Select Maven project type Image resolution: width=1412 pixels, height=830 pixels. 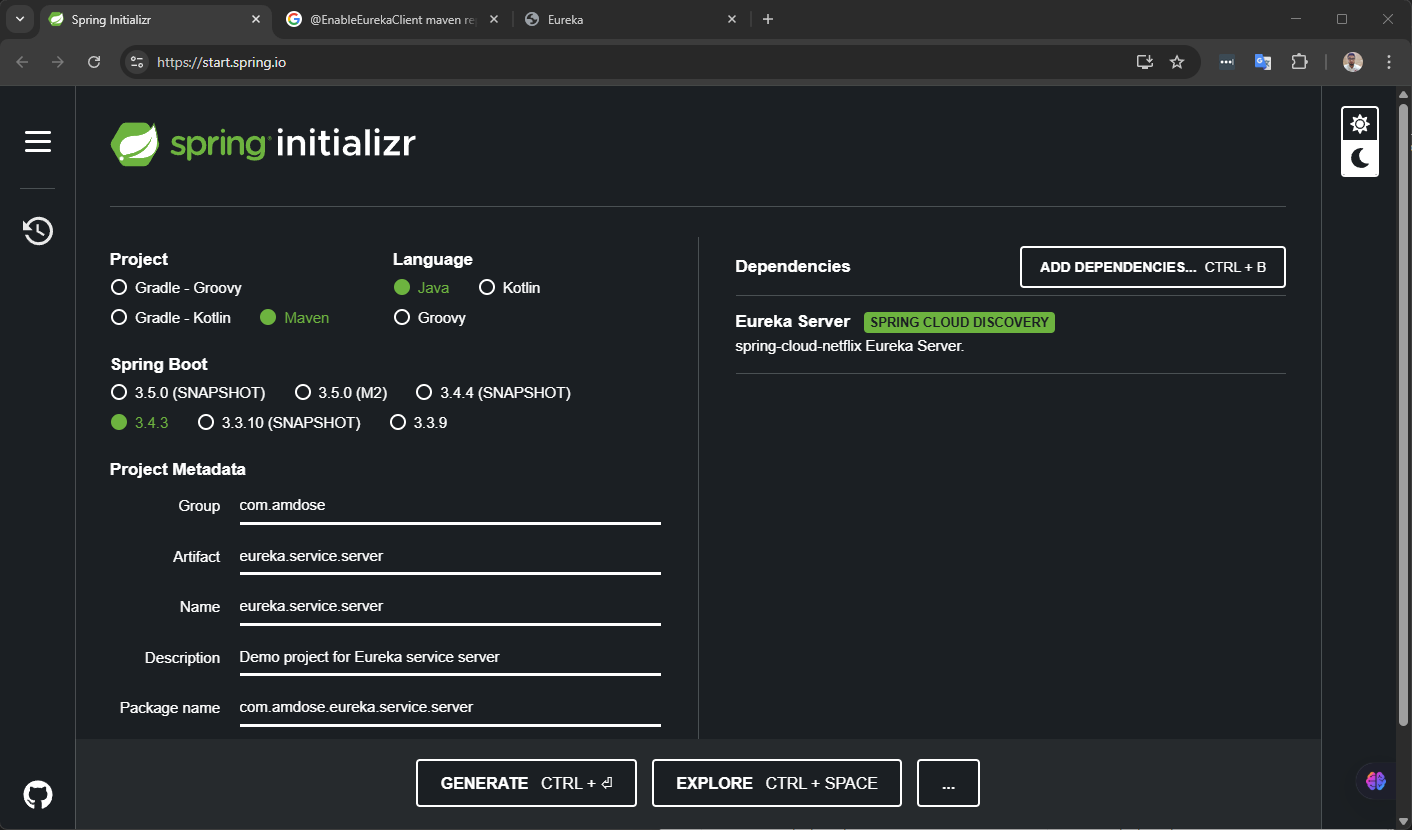pyautogui.click(x=295, y=318)
